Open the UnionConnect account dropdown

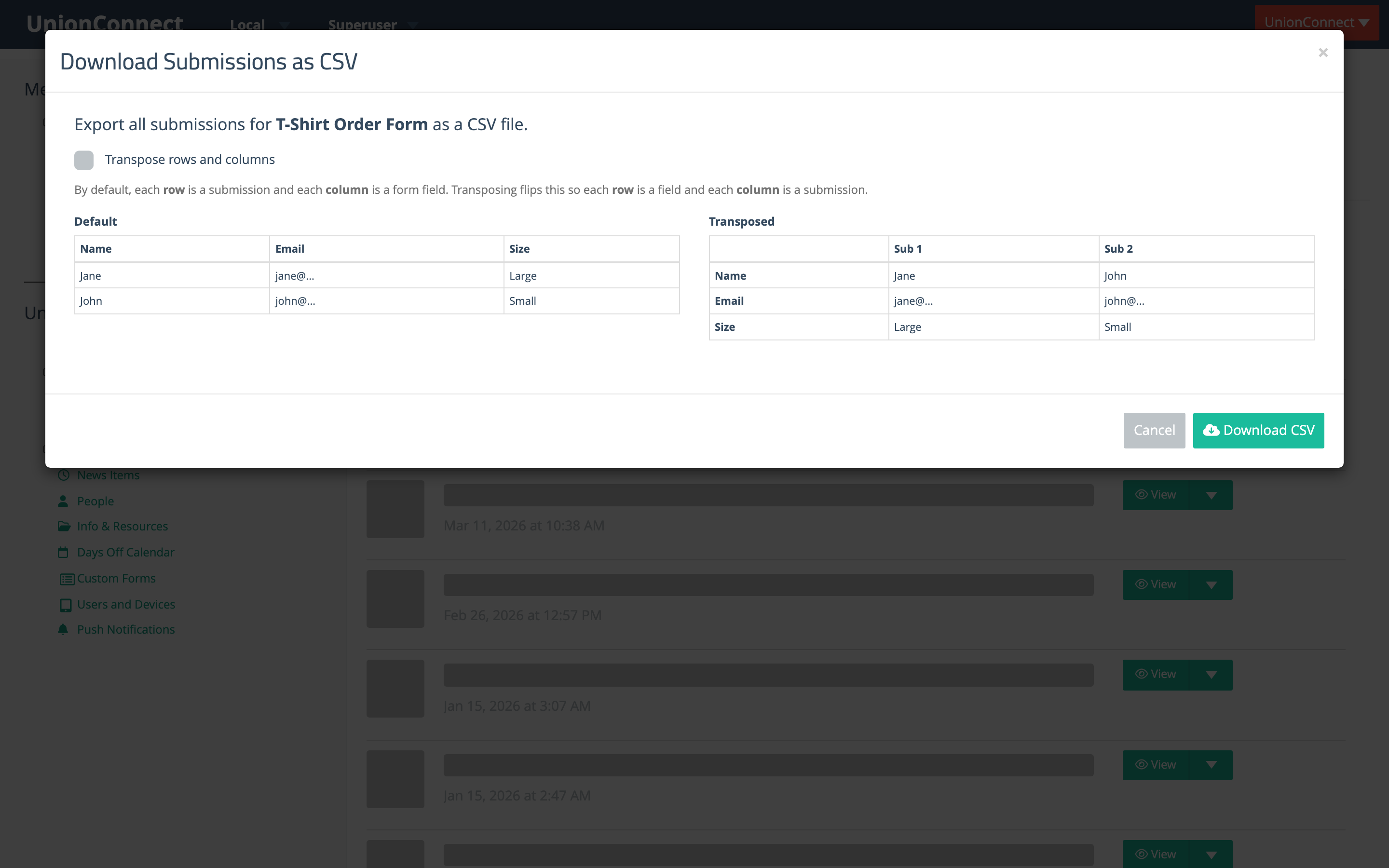[x=1317, y=22]
